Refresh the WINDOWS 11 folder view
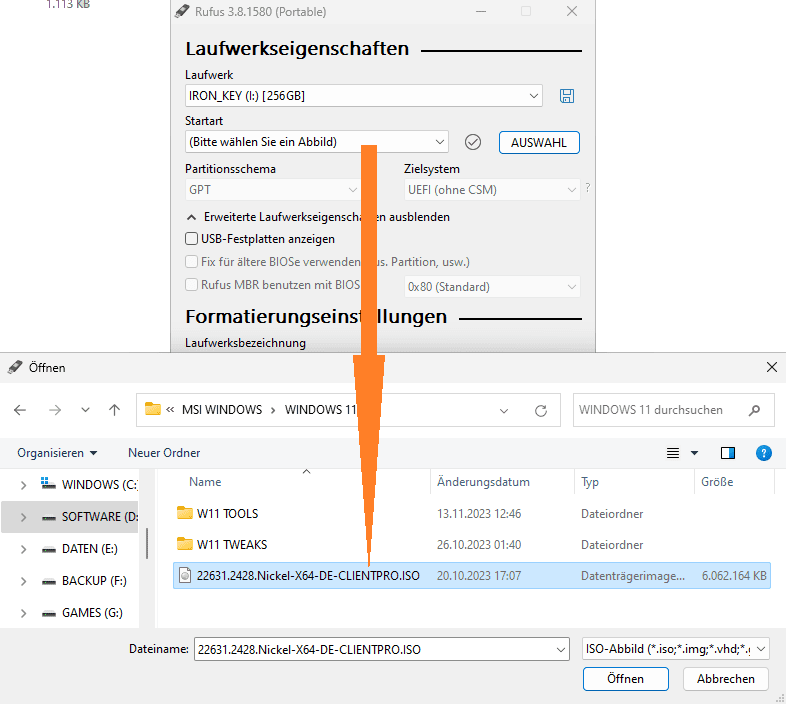The image size is (786, 704). pyautogui.click(x=540, y=411)
